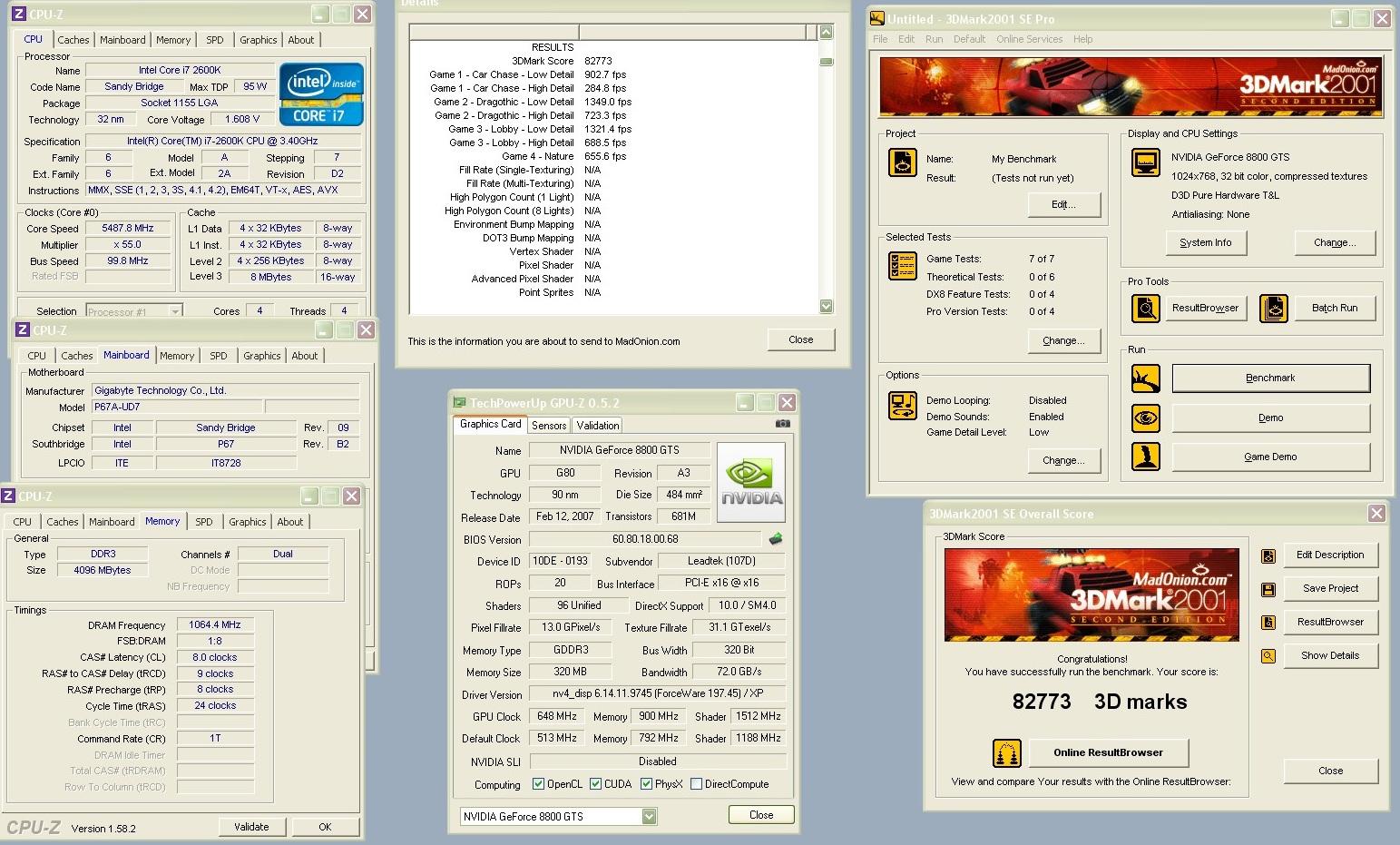Open the SPD tab in CPU-Z Memory window
The image size is (1400, 845).
[x=204, y=522]
